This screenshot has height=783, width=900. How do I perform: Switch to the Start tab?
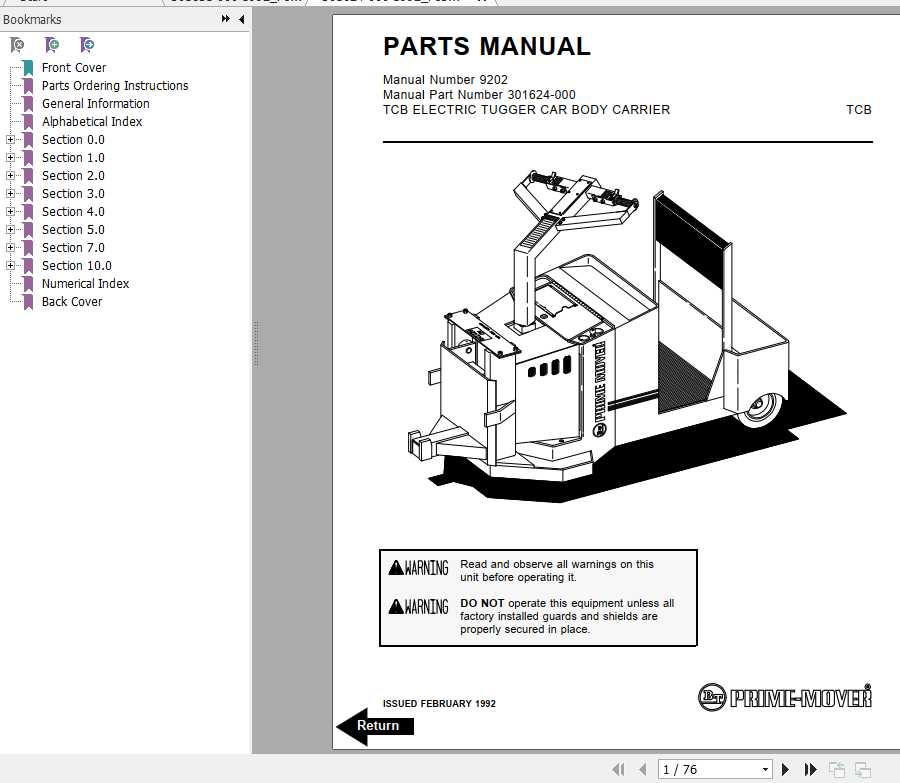point(35,2)
